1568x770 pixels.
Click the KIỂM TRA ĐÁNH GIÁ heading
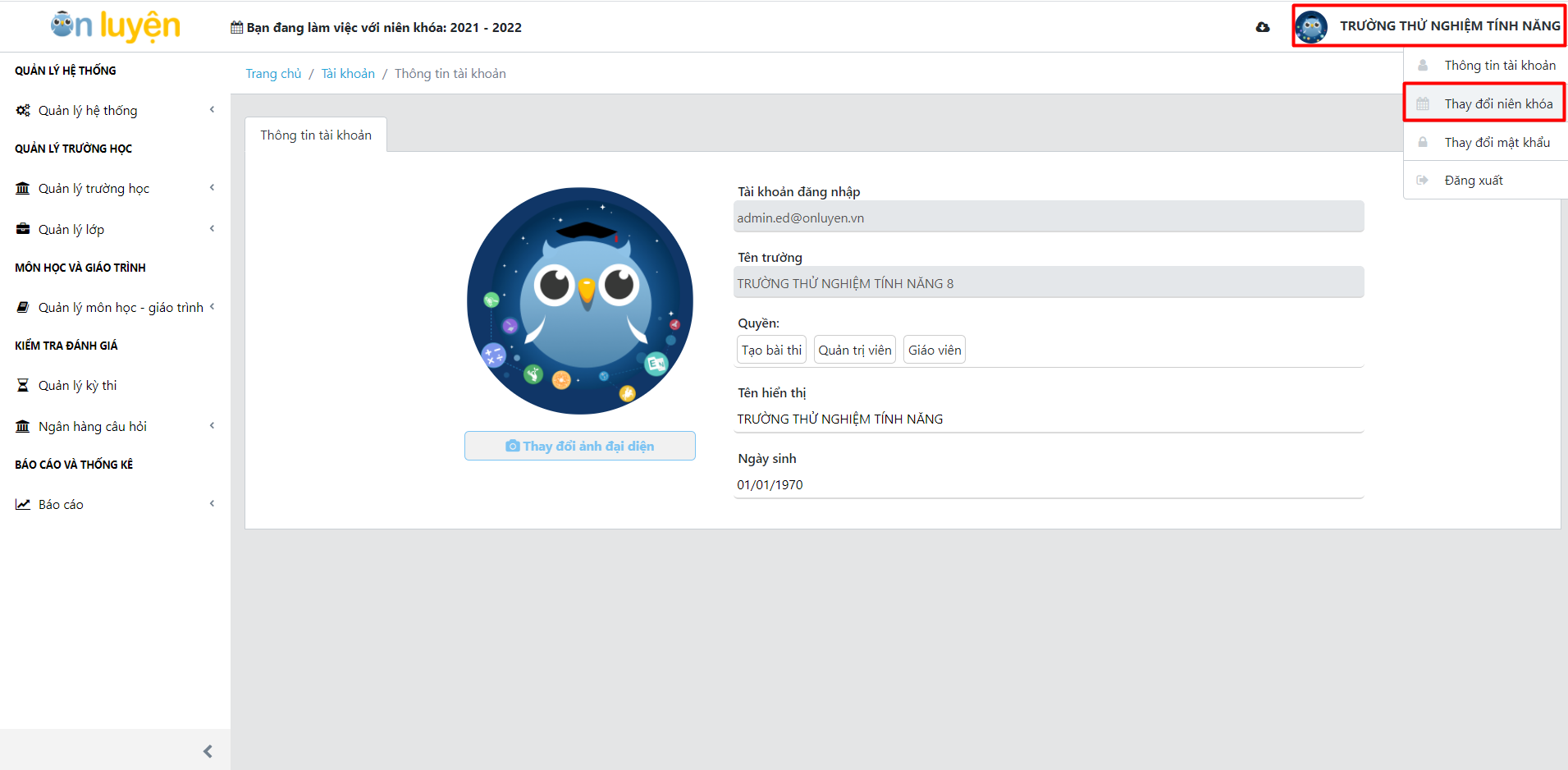tap(66, 346)
